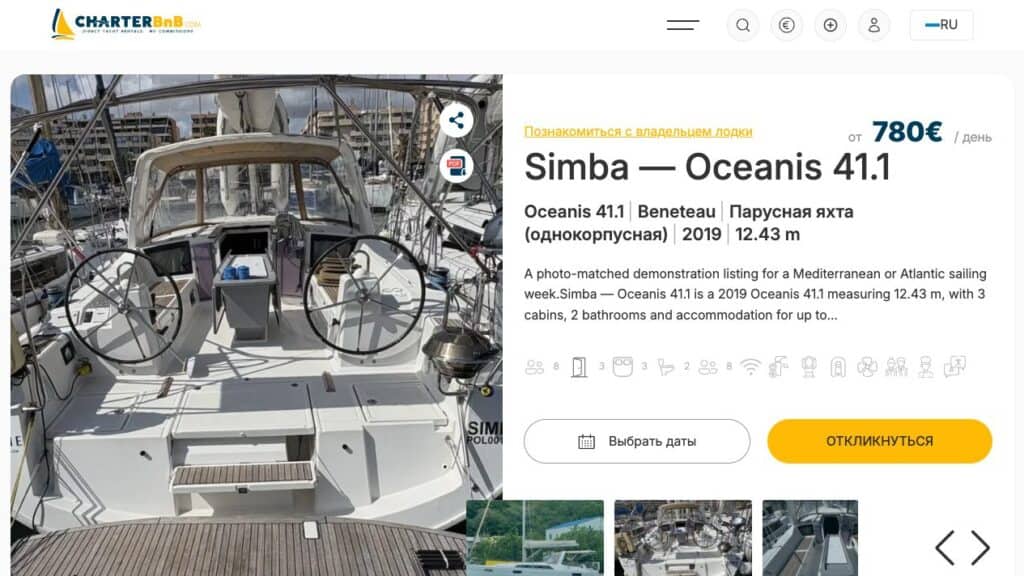The height and width of the screenshot is (576, 1024).
Task: Click the toilet bathrooms icon
Action: point(665,367)
